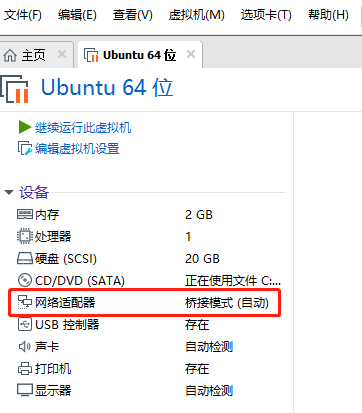
Task: Select the 处理器 device entry
Action: [x=53, y=237]
